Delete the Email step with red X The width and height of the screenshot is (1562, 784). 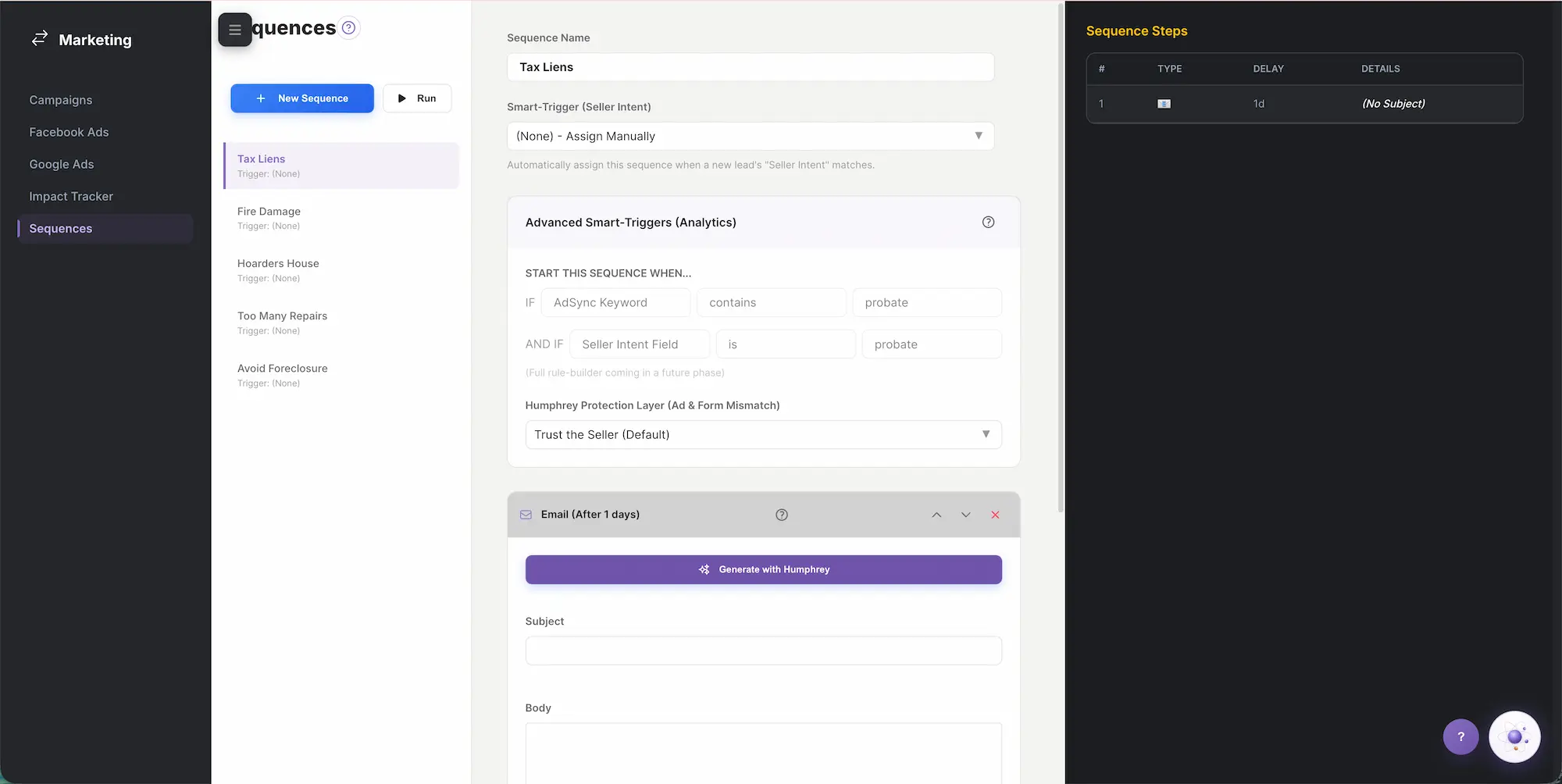click(x=995, y=515)
